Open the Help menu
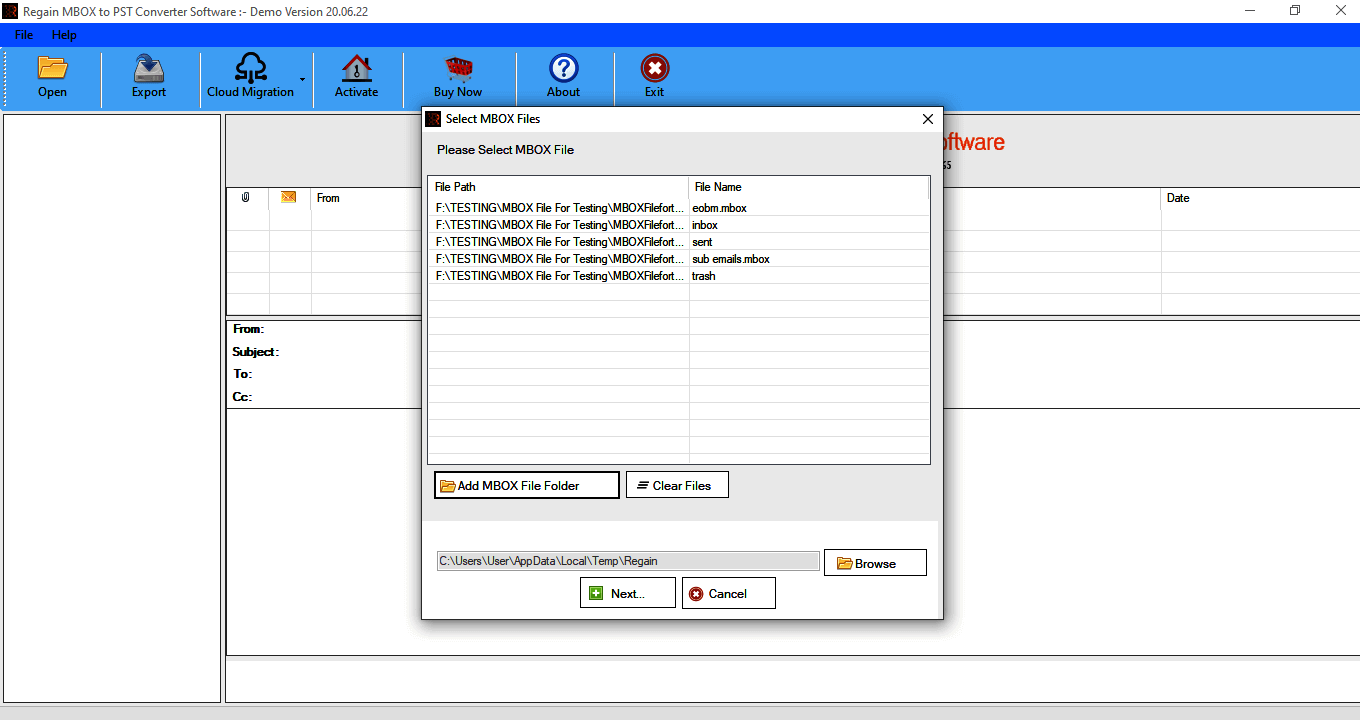 (64, 35)
